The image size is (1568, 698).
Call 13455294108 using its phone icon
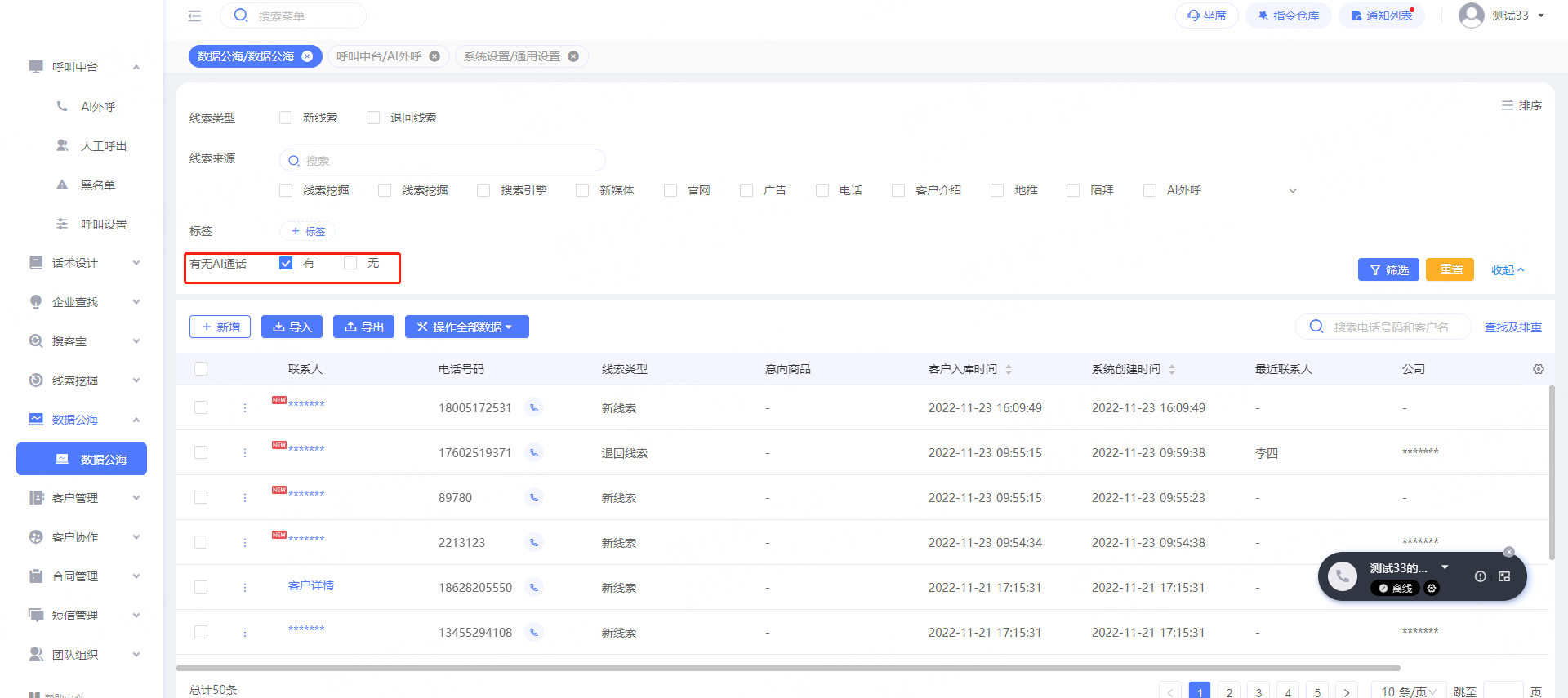pyautogui.click(x=534, y=632)
